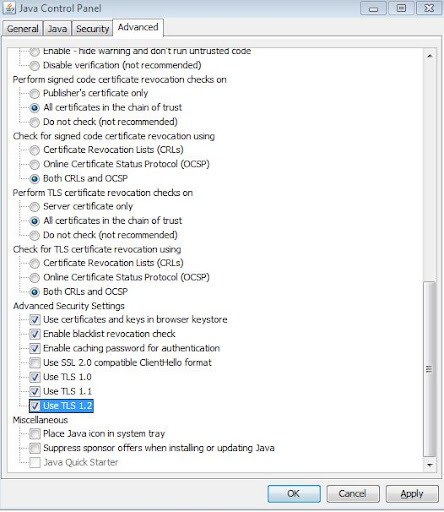Uncheck the highlighted Use TLS 1.2 box
444x512 pixels.
(x=35, y=406)
